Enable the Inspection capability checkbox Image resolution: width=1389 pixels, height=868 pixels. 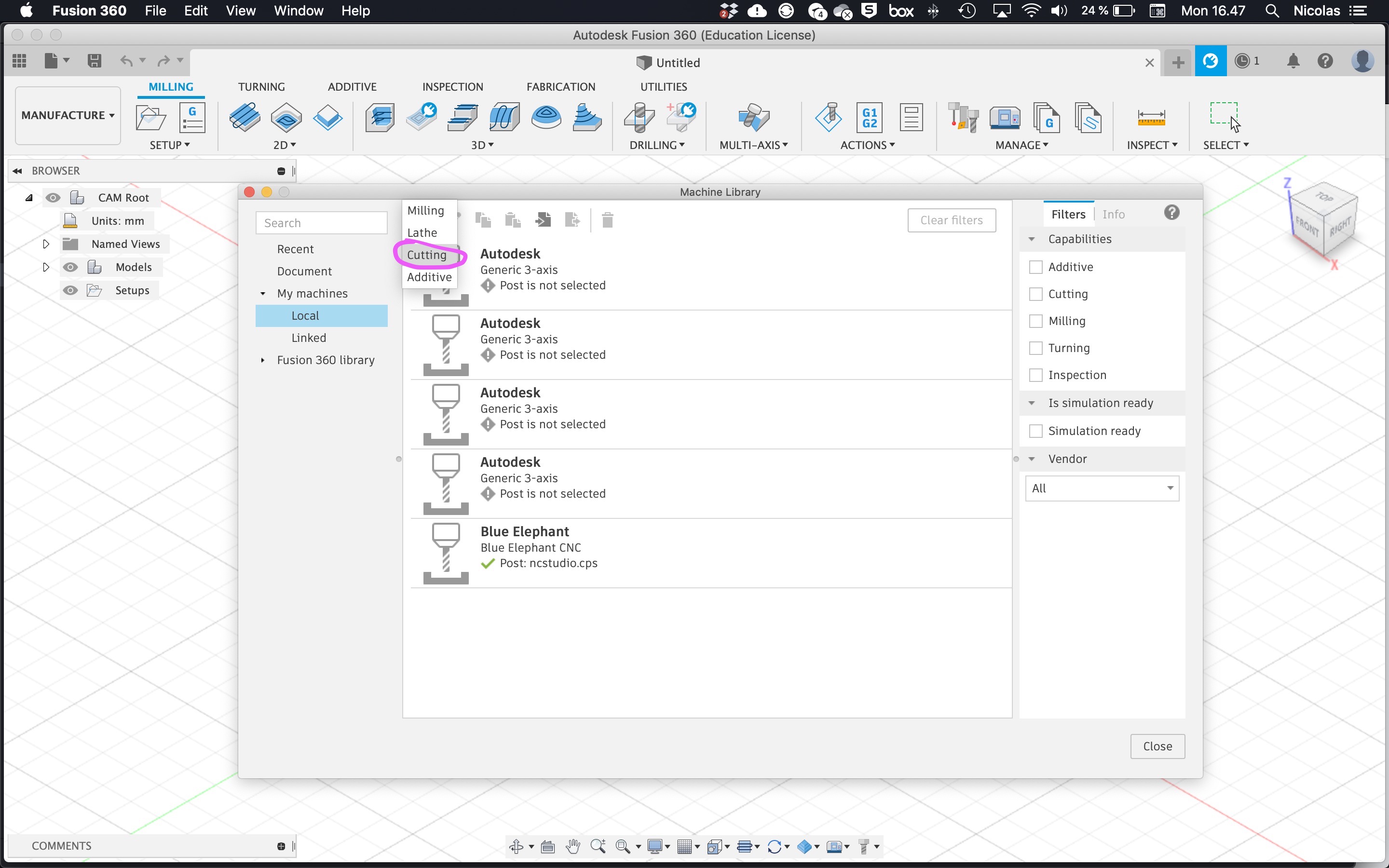(1036, 375)
